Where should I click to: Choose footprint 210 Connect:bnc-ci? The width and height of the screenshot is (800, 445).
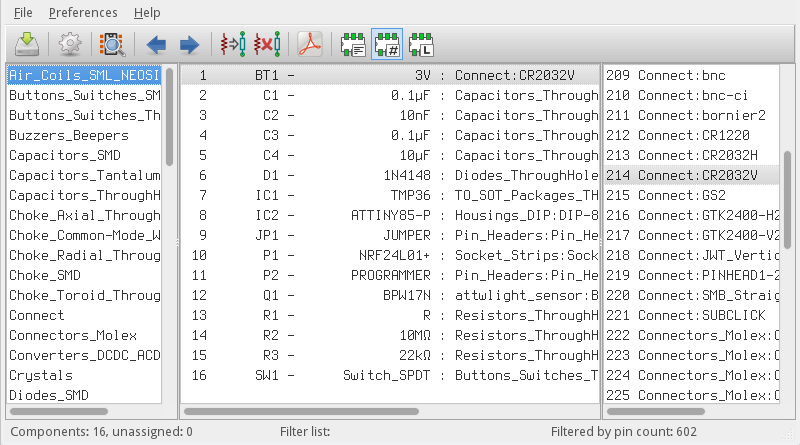coord(692,95)
